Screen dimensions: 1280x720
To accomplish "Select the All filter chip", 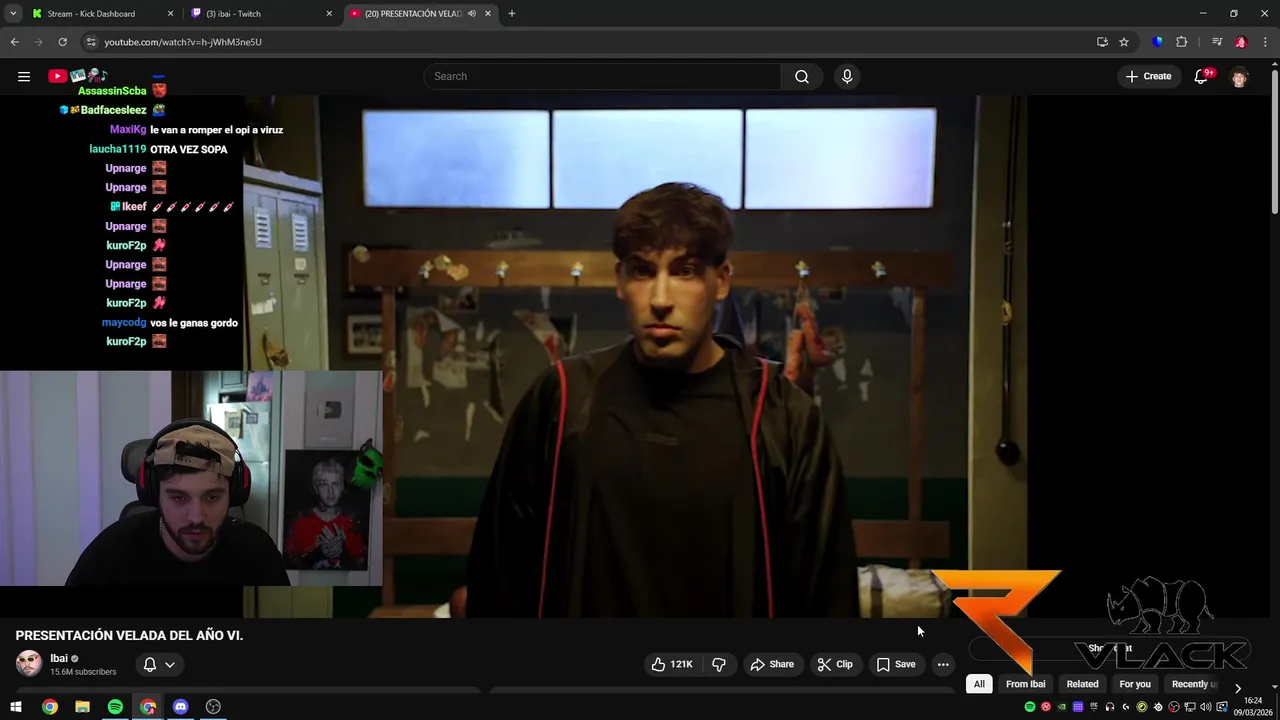I will point(979,684).
